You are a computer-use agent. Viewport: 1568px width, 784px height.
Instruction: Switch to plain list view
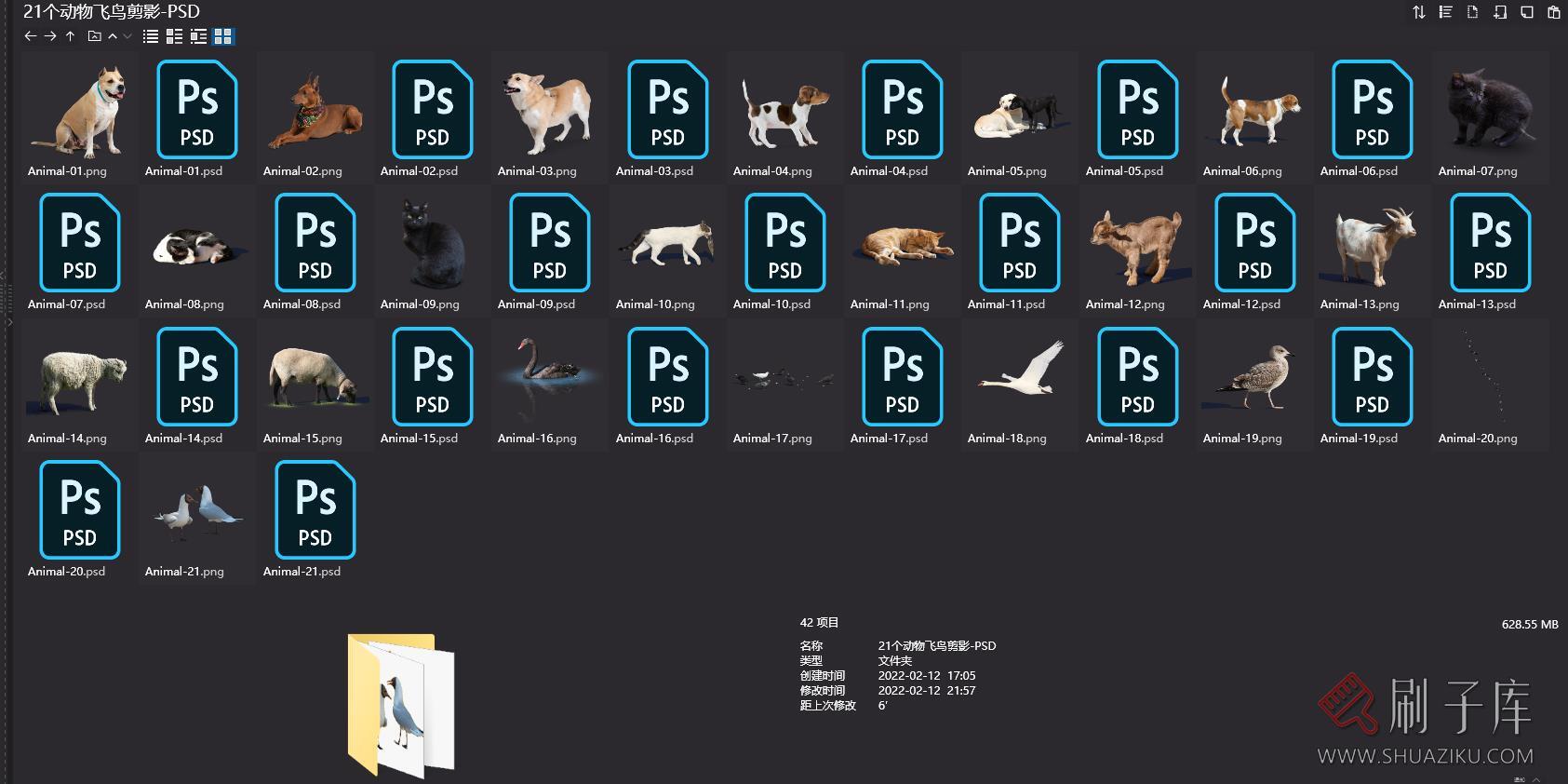[x=151, y=36]
